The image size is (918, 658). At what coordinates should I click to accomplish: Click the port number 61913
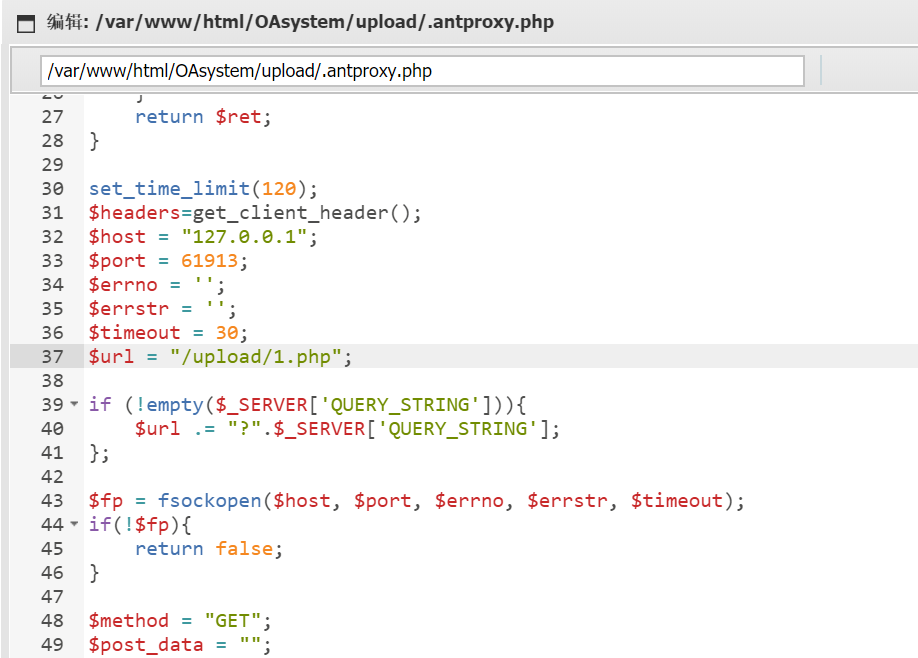(x=214, y=261)
